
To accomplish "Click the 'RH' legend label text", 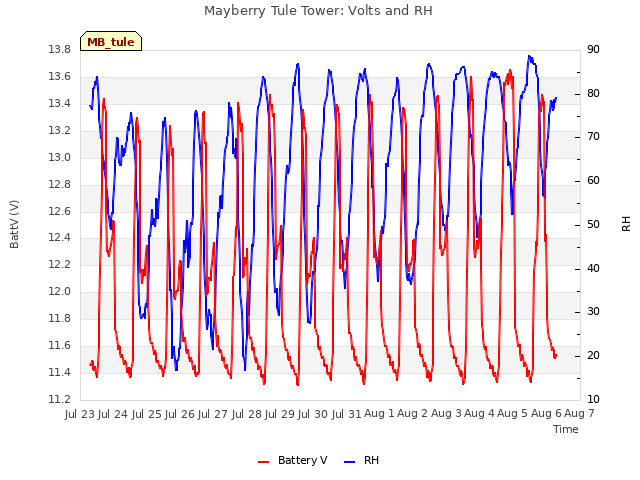I will (371, 460).
